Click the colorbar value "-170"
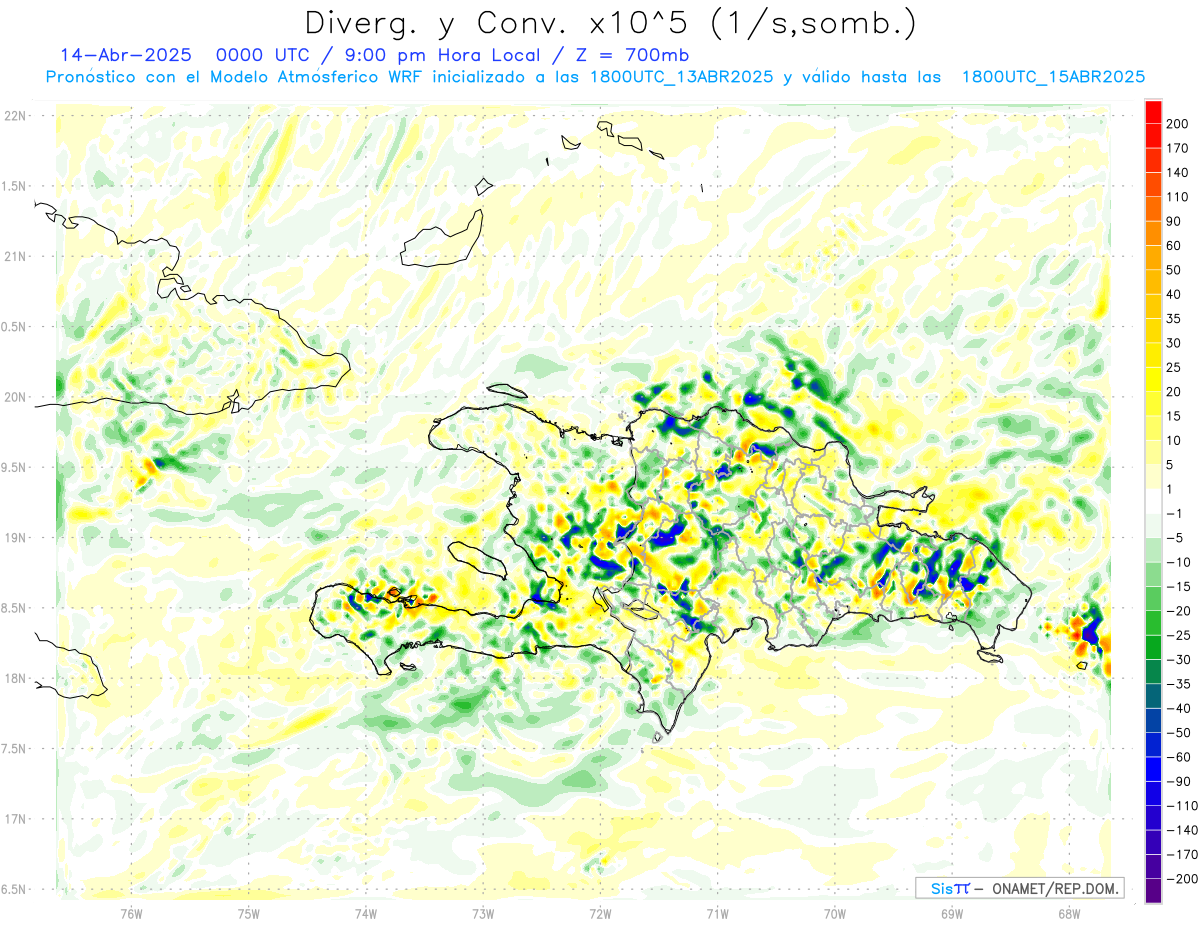Screen dimensions: 1200x927 click(x=1182, y=854)
